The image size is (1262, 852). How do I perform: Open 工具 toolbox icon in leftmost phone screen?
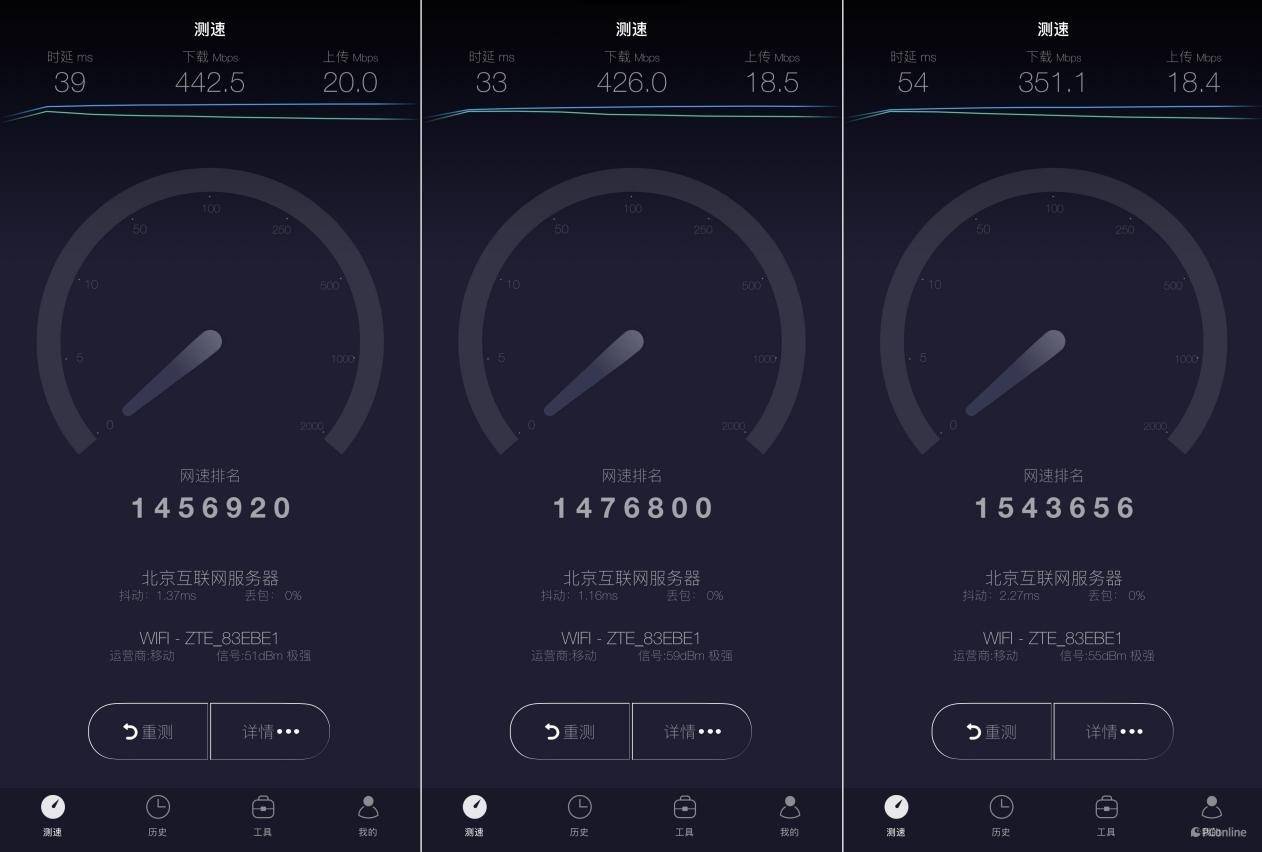coord(263,806)
